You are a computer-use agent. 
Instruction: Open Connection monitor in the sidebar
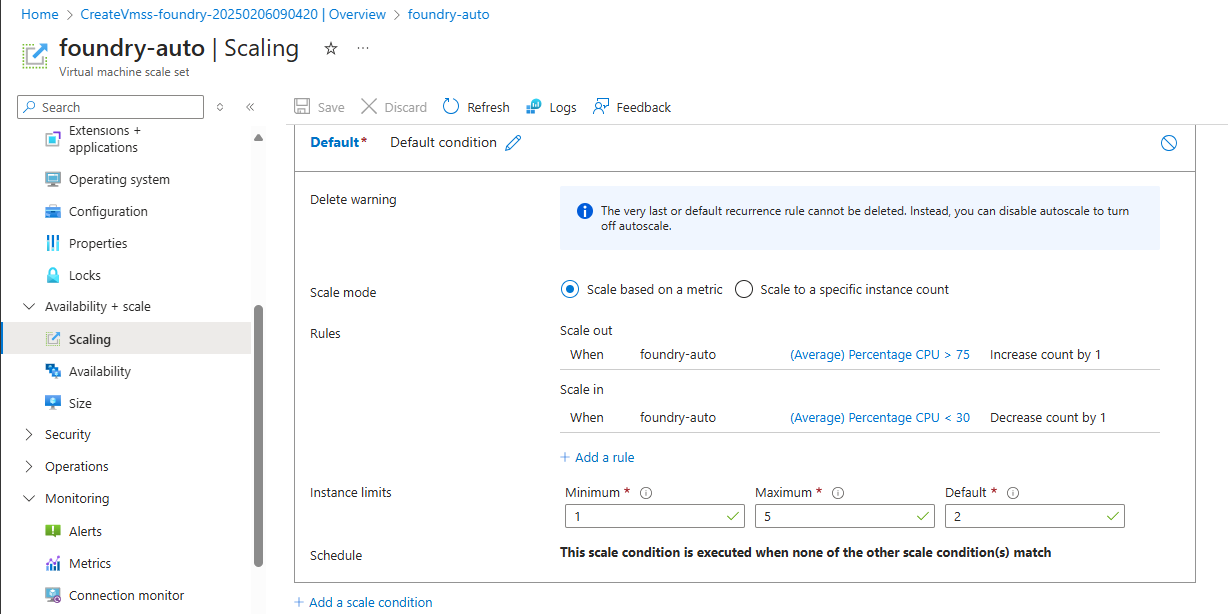pos(126,596)
